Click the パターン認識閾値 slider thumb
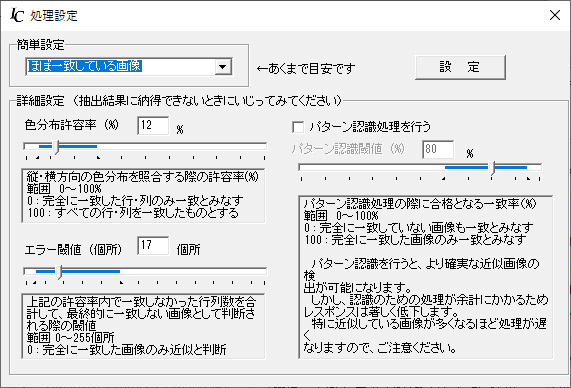571x388 pixels. pos(492,168)
